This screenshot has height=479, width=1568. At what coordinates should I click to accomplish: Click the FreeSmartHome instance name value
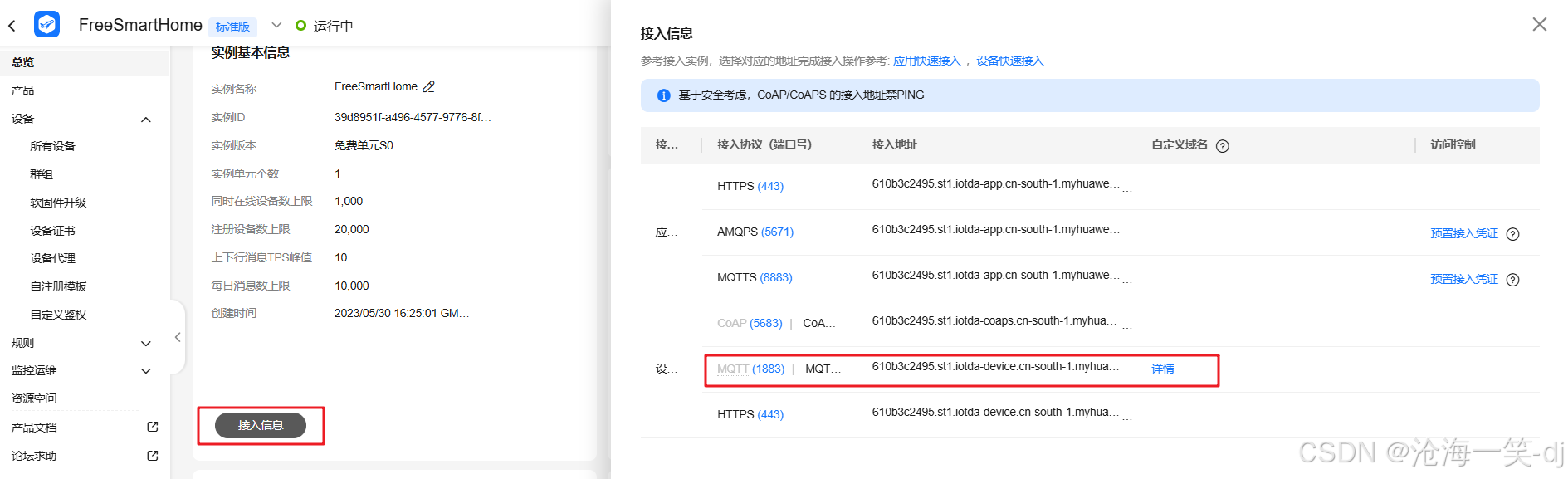(376, 86)
